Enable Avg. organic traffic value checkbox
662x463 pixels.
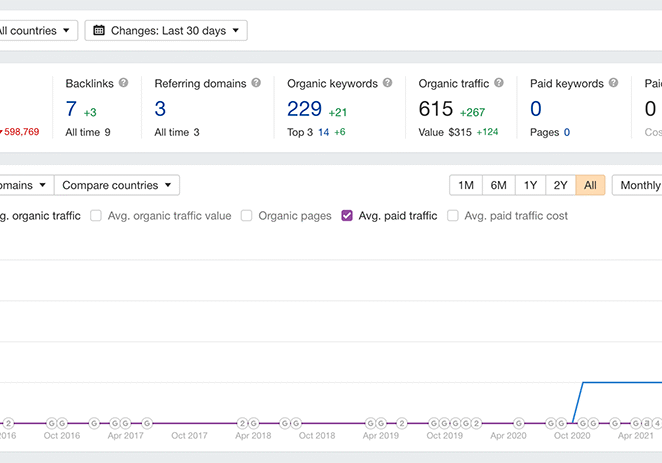[x=97, y=216]
